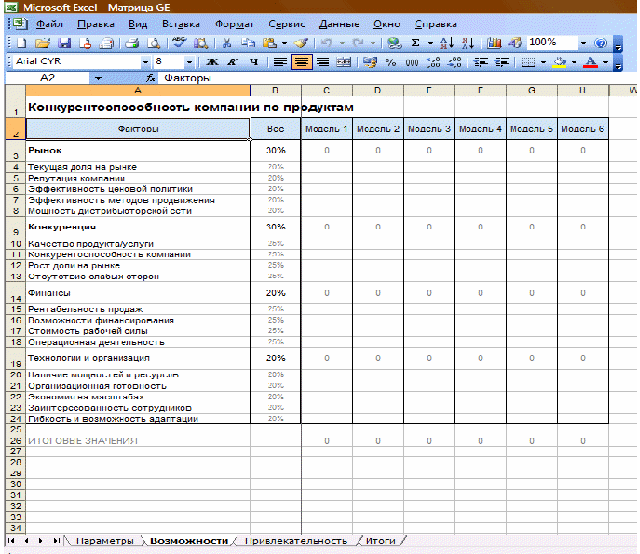
Task: Click the Cut scissors icon
Action: pyautogui.click(x=227, y=43)
